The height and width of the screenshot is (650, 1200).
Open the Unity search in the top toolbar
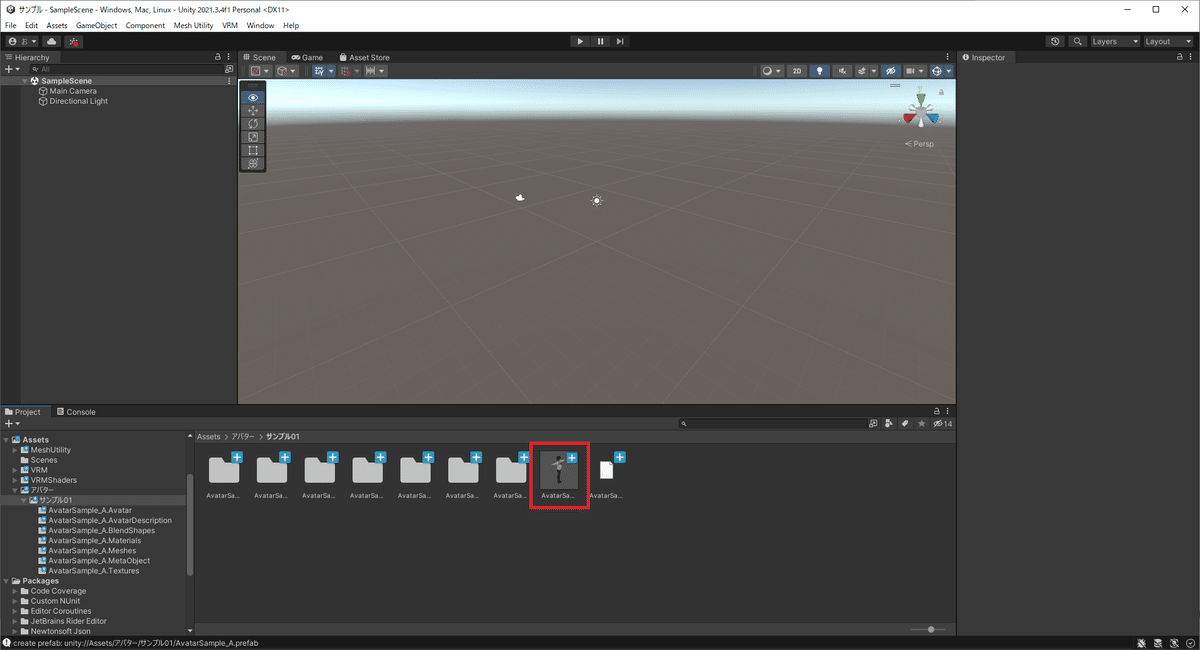(x=1078, y=41)
